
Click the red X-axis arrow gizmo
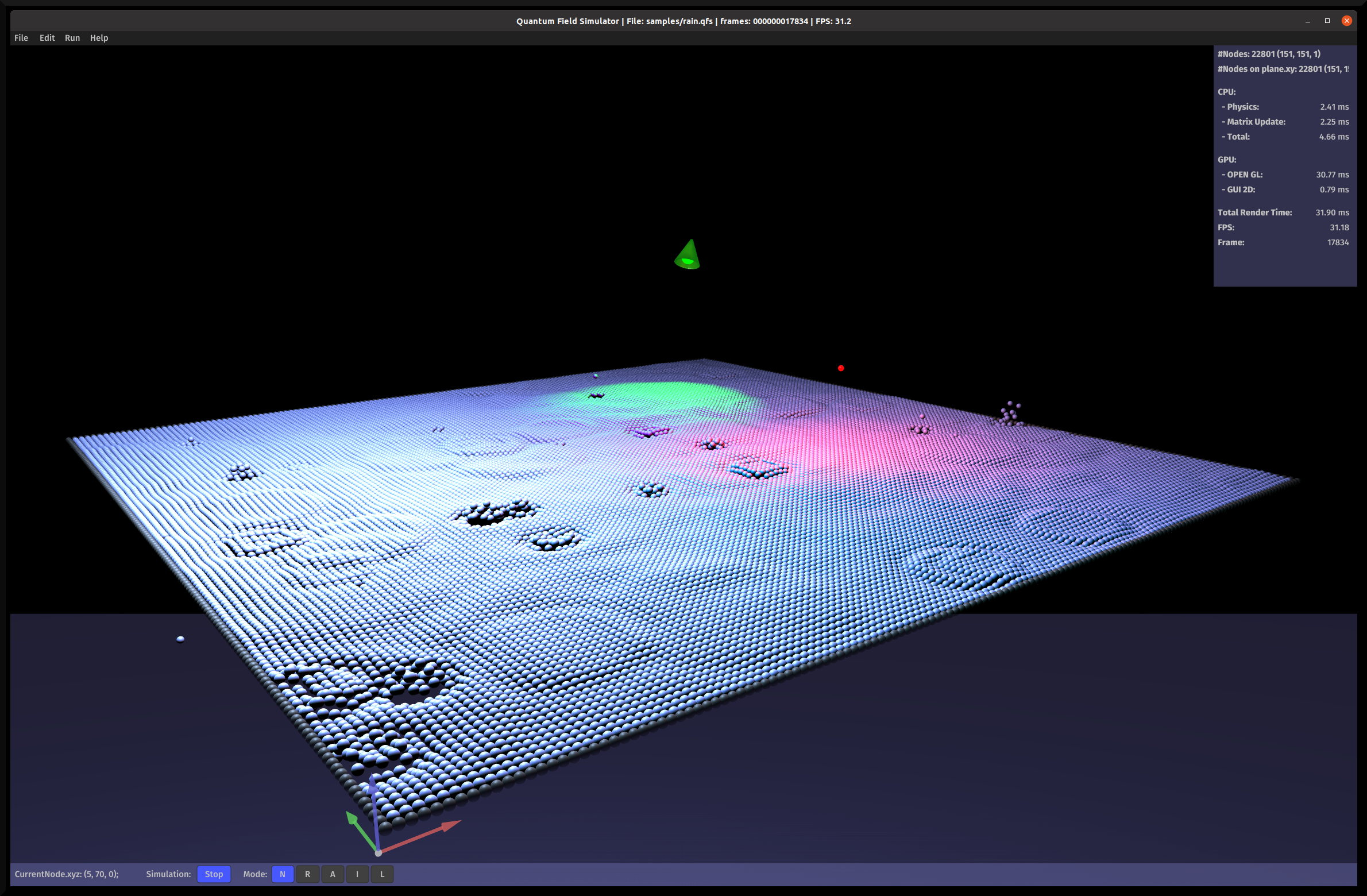[449, 827]
